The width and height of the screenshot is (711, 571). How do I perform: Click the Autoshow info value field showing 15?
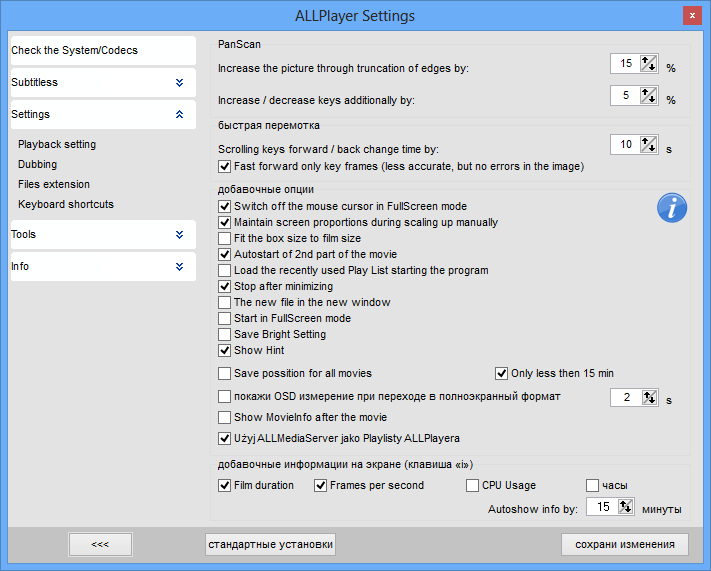point(602,507)
